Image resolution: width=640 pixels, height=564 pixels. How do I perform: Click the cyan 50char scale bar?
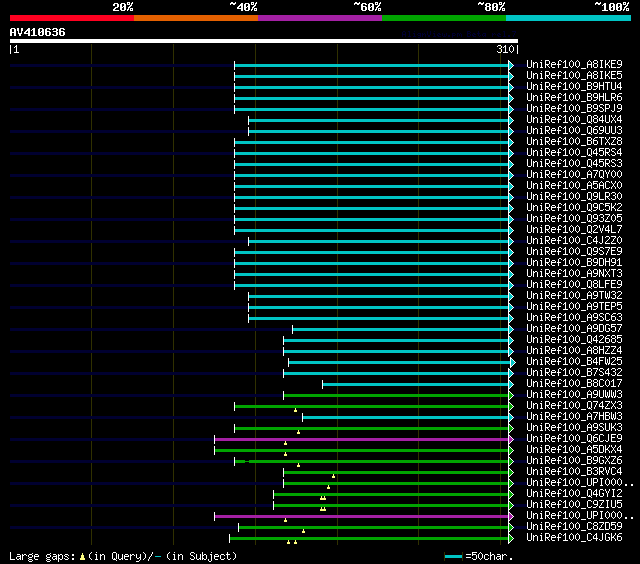coord(453,557)
